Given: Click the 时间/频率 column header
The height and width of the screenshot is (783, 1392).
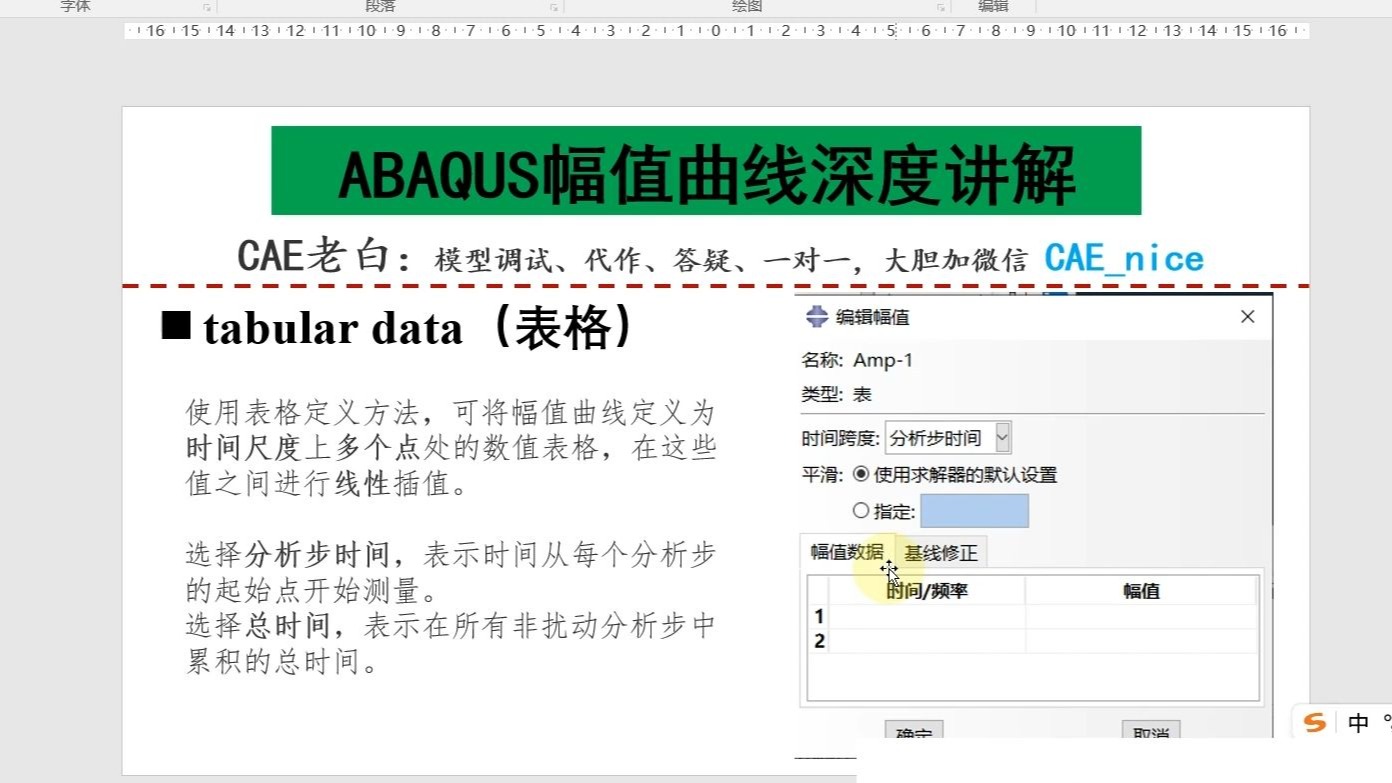Looking at the screenshot, I should (x=927, y=591).
